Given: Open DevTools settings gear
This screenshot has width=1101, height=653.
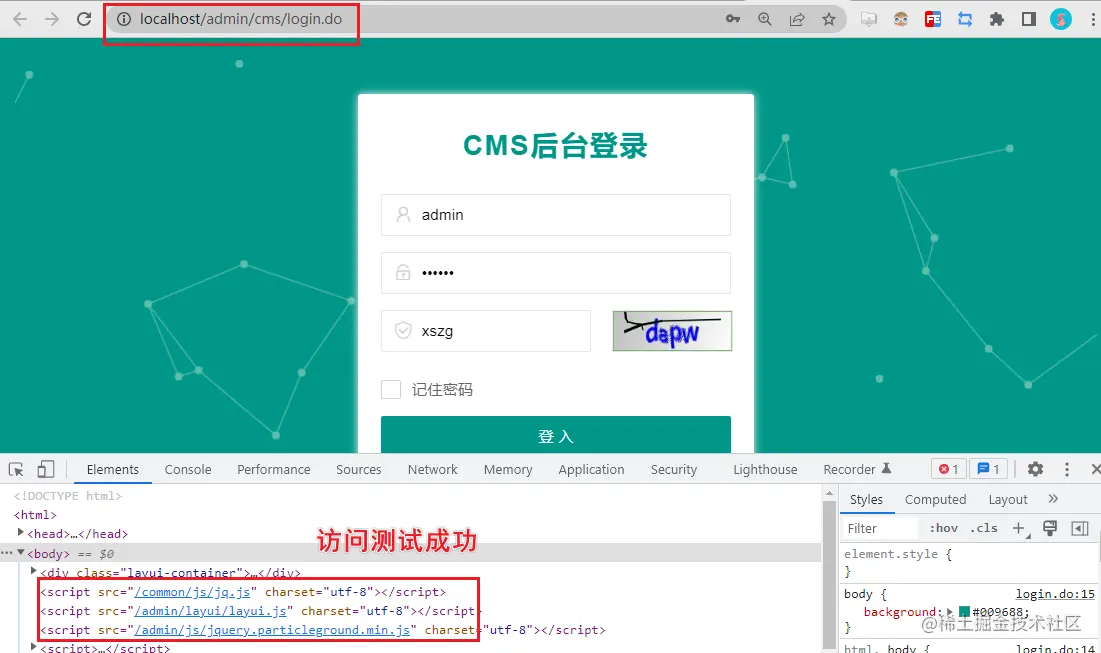Looking at the screenshot, I should [x=1035, y=469].
